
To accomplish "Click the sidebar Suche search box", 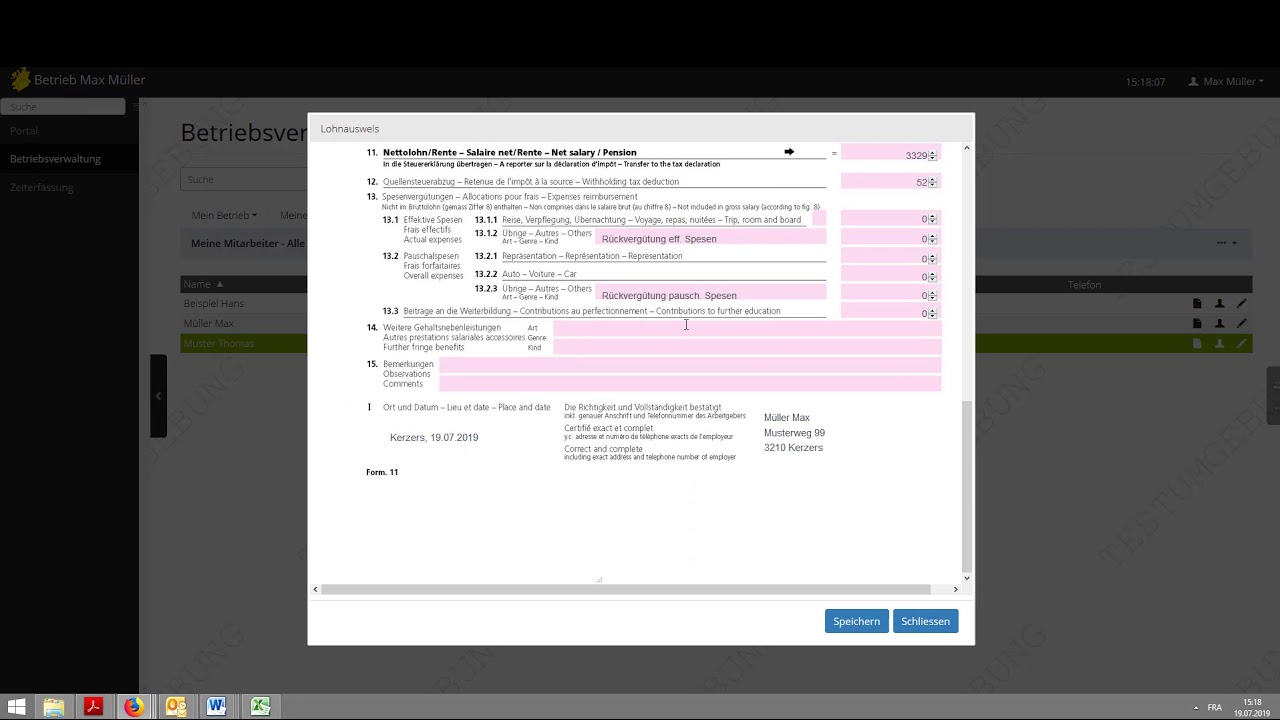I will [63, 106].
